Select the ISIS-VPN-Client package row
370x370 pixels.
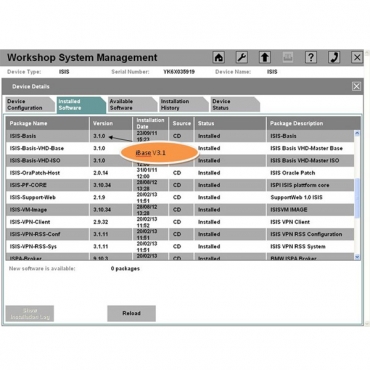pos(180,222)
